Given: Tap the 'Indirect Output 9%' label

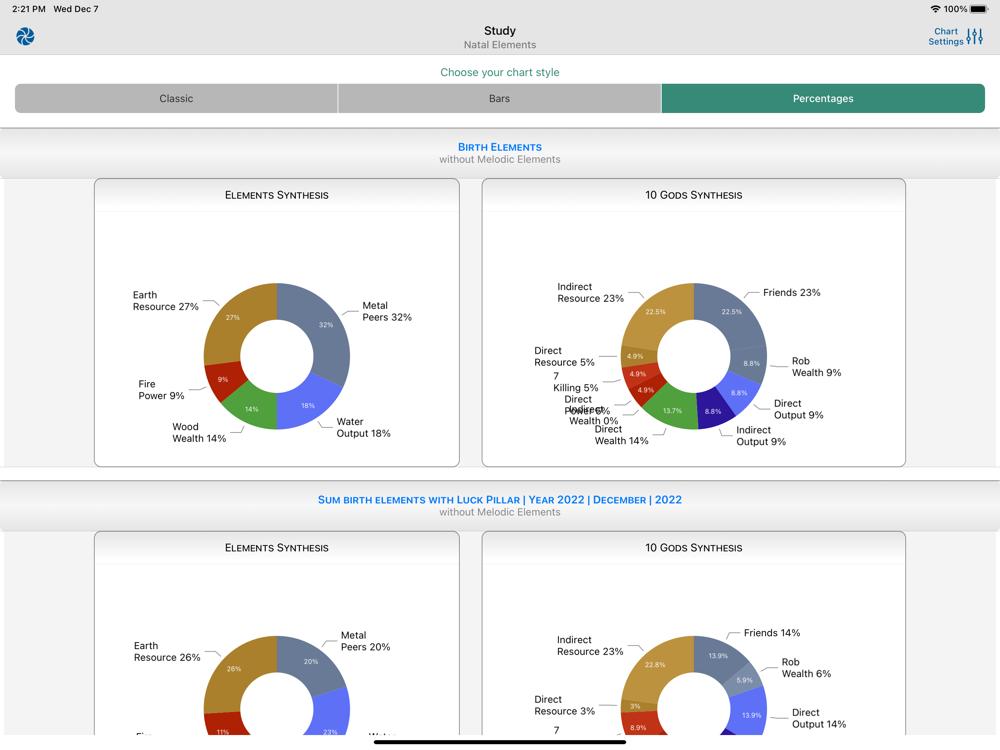Looking at the screenshot, I should (x=761, y=436).
